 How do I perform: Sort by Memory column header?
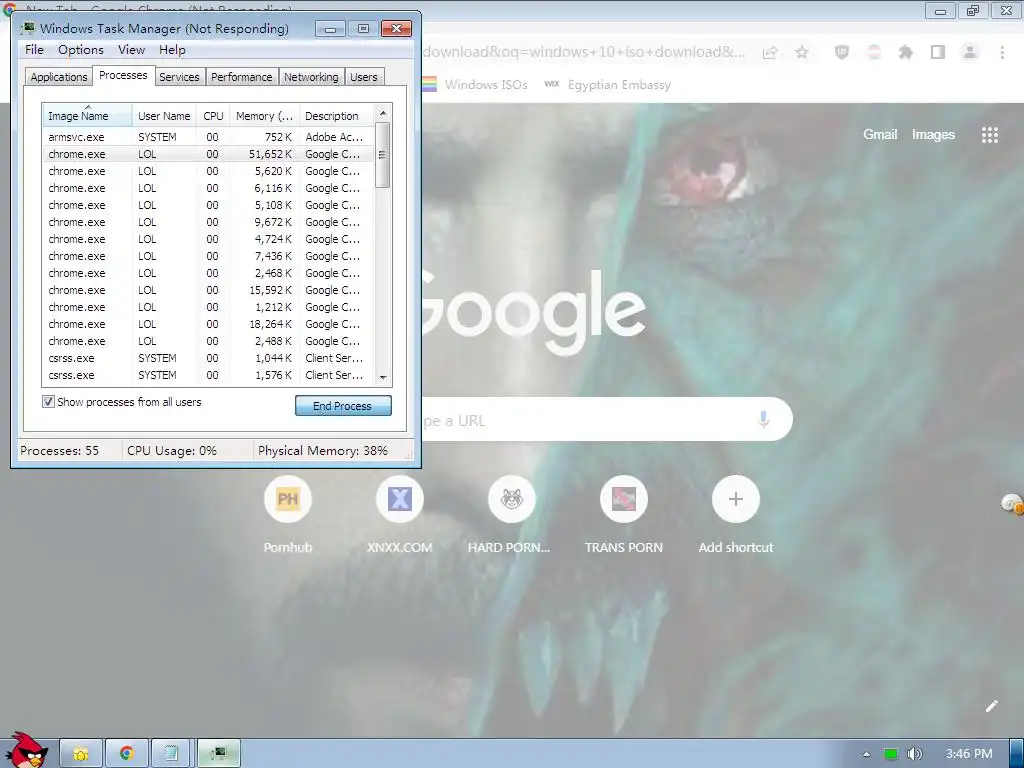(264, 116)
